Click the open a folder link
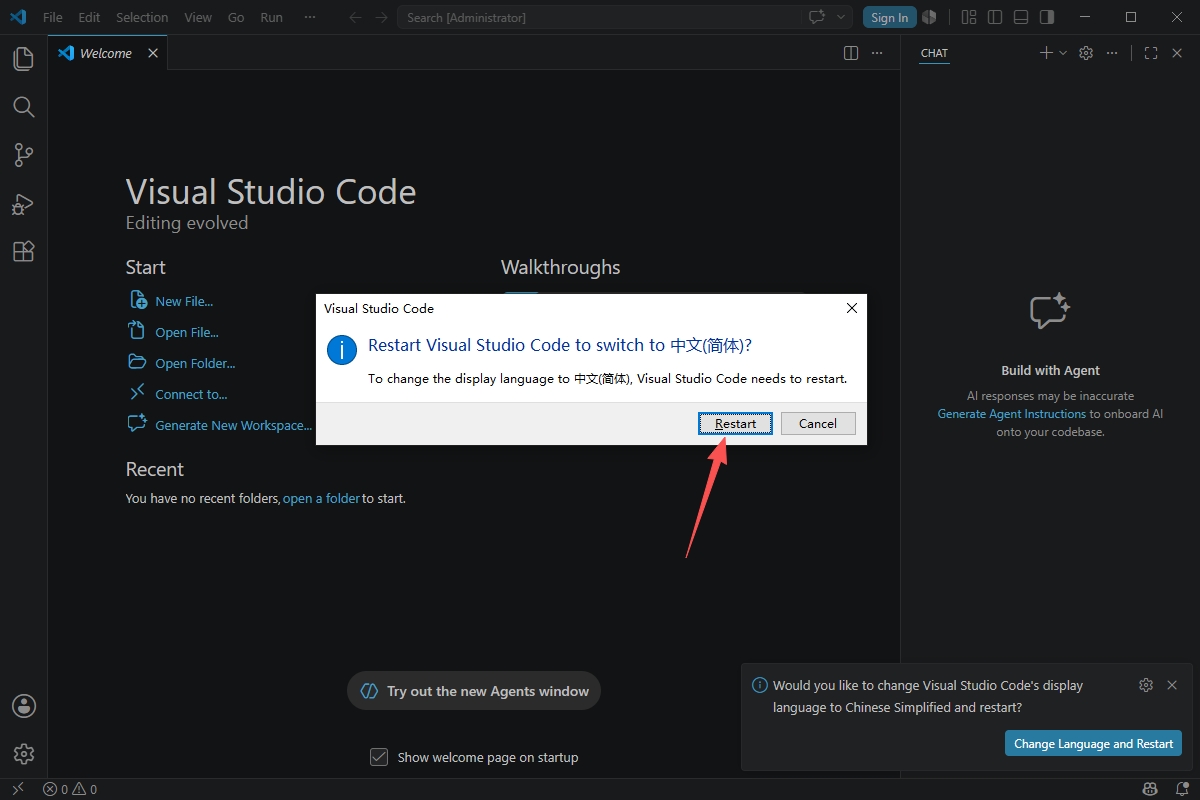This screenshot has height=800, width=1200. [x=321, y=498]
